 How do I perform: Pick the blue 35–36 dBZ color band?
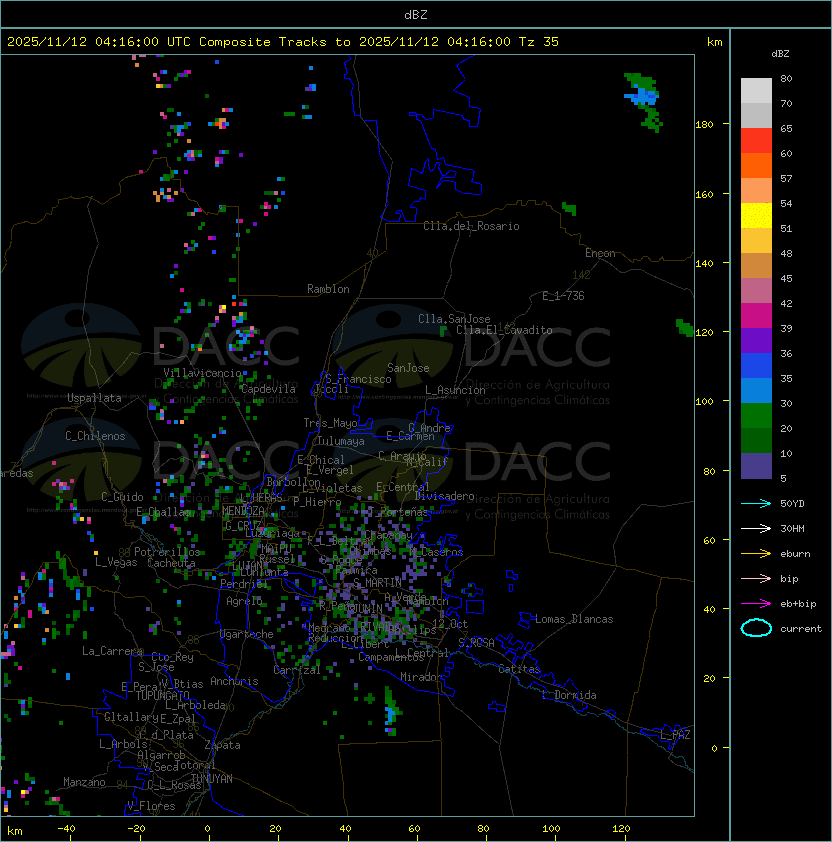(x=756, y=366)
